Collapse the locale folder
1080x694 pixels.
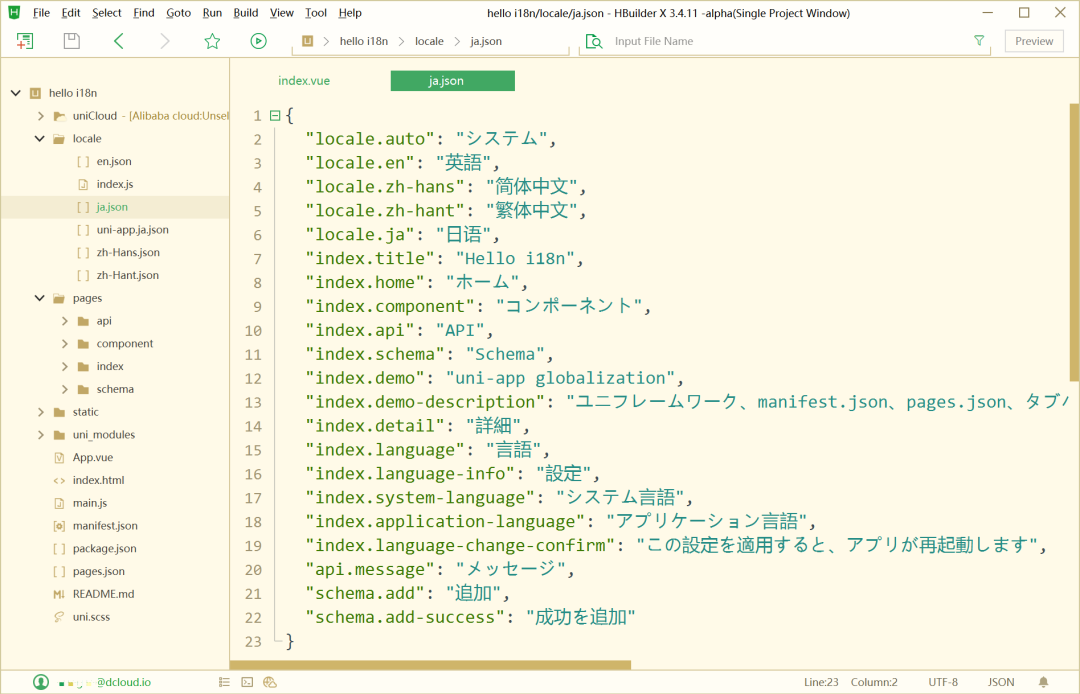[40, 138]
